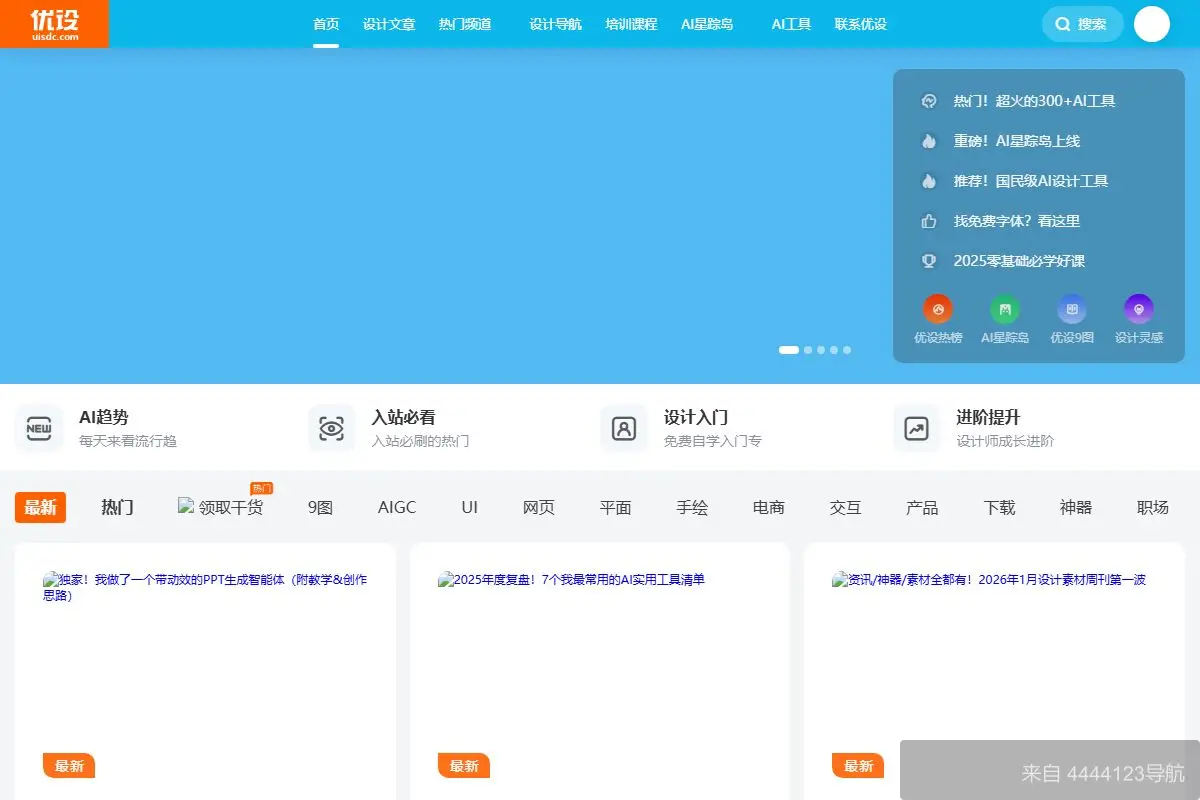Click the 优设 logo in the top corner
Image resolution: width=1200 pixels, height=800 pixels.
[55, 23]
